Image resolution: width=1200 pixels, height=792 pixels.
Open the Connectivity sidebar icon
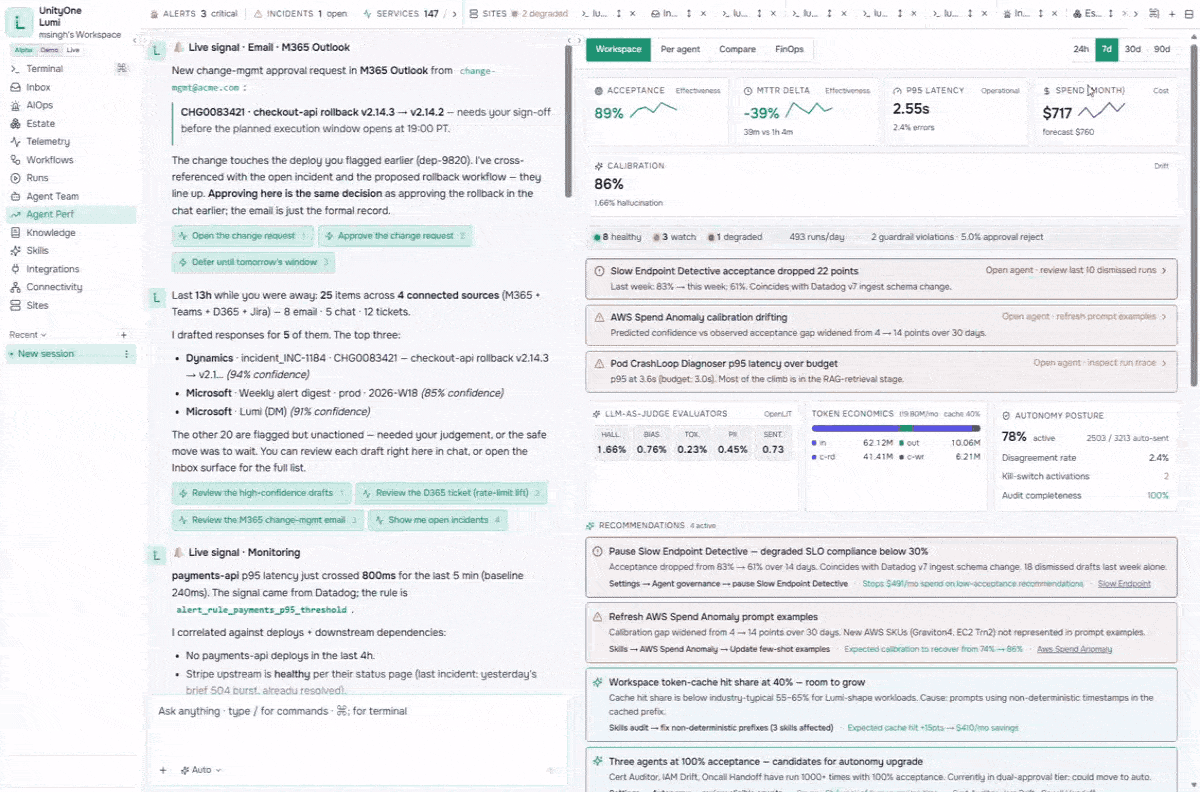coord(15,287)
